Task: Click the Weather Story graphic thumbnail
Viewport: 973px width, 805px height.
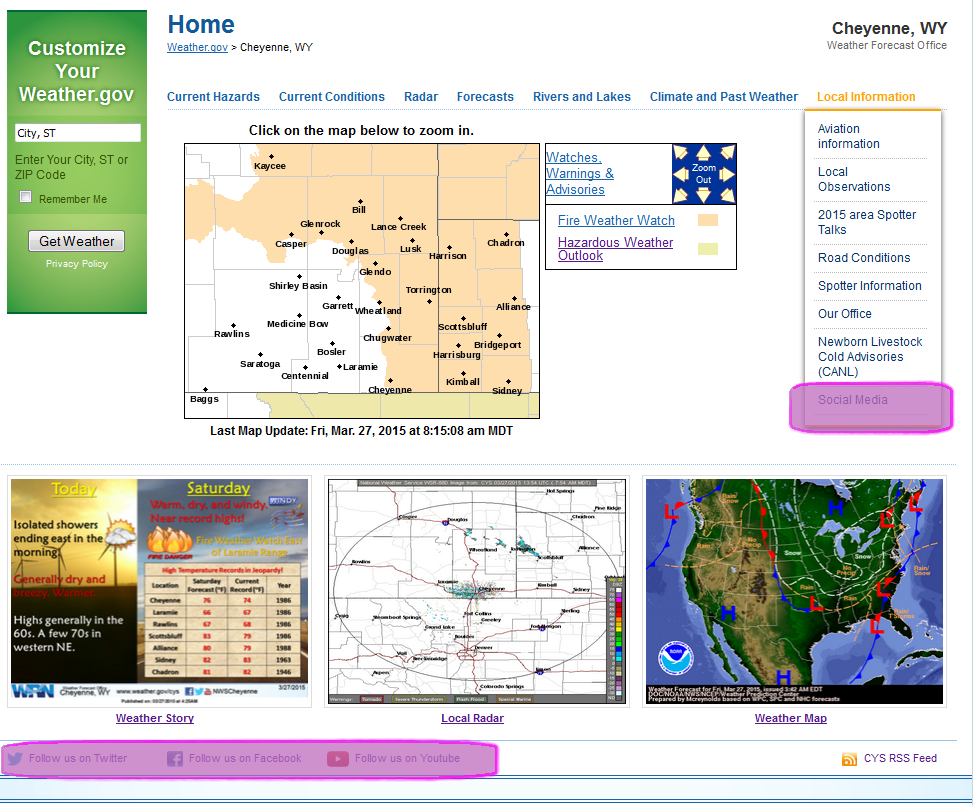Action: 159,590
